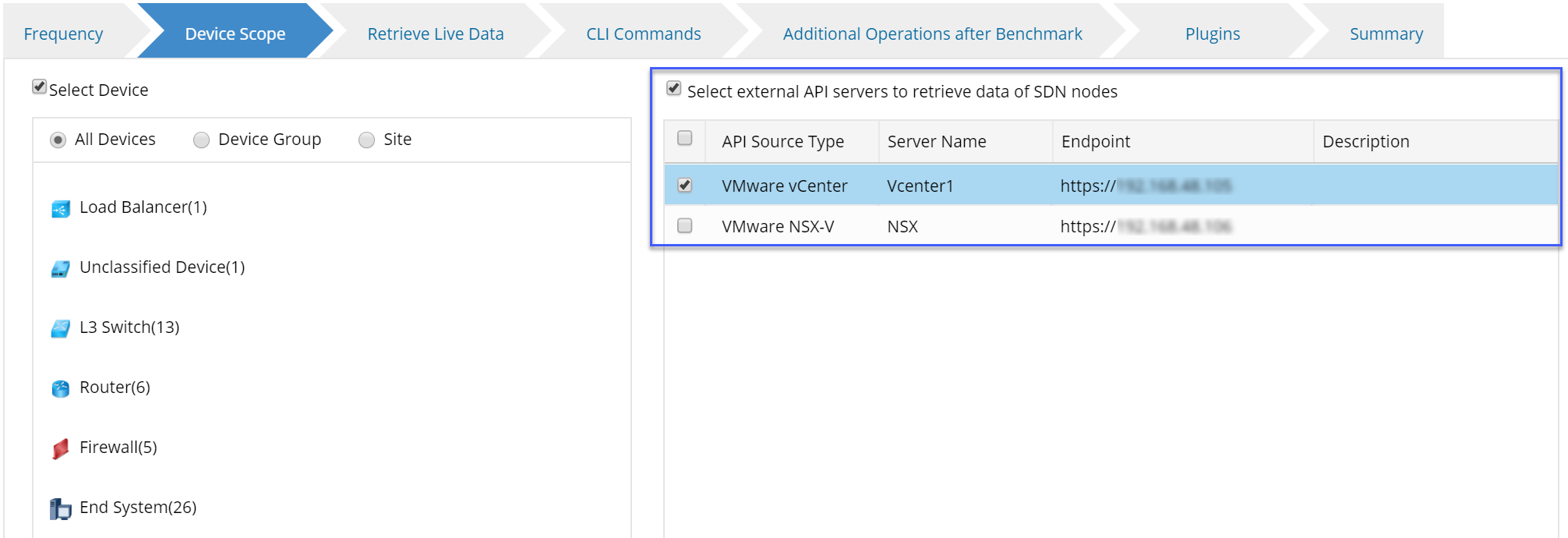This screenshot has width=1568, height=538.
Task: Check the VMware NSX-V row checkbox
Action: click(x=685, y=225)
